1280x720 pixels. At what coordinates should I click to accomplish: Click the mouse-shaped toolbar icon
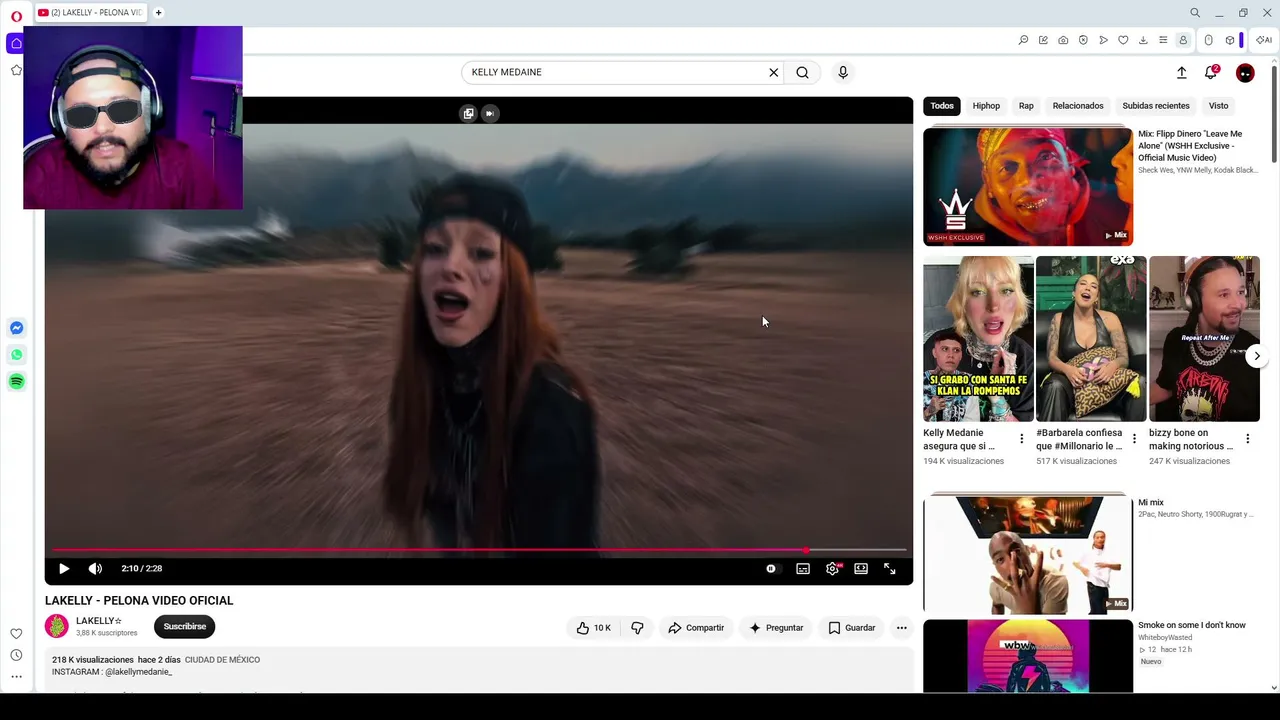[1208, 40]
